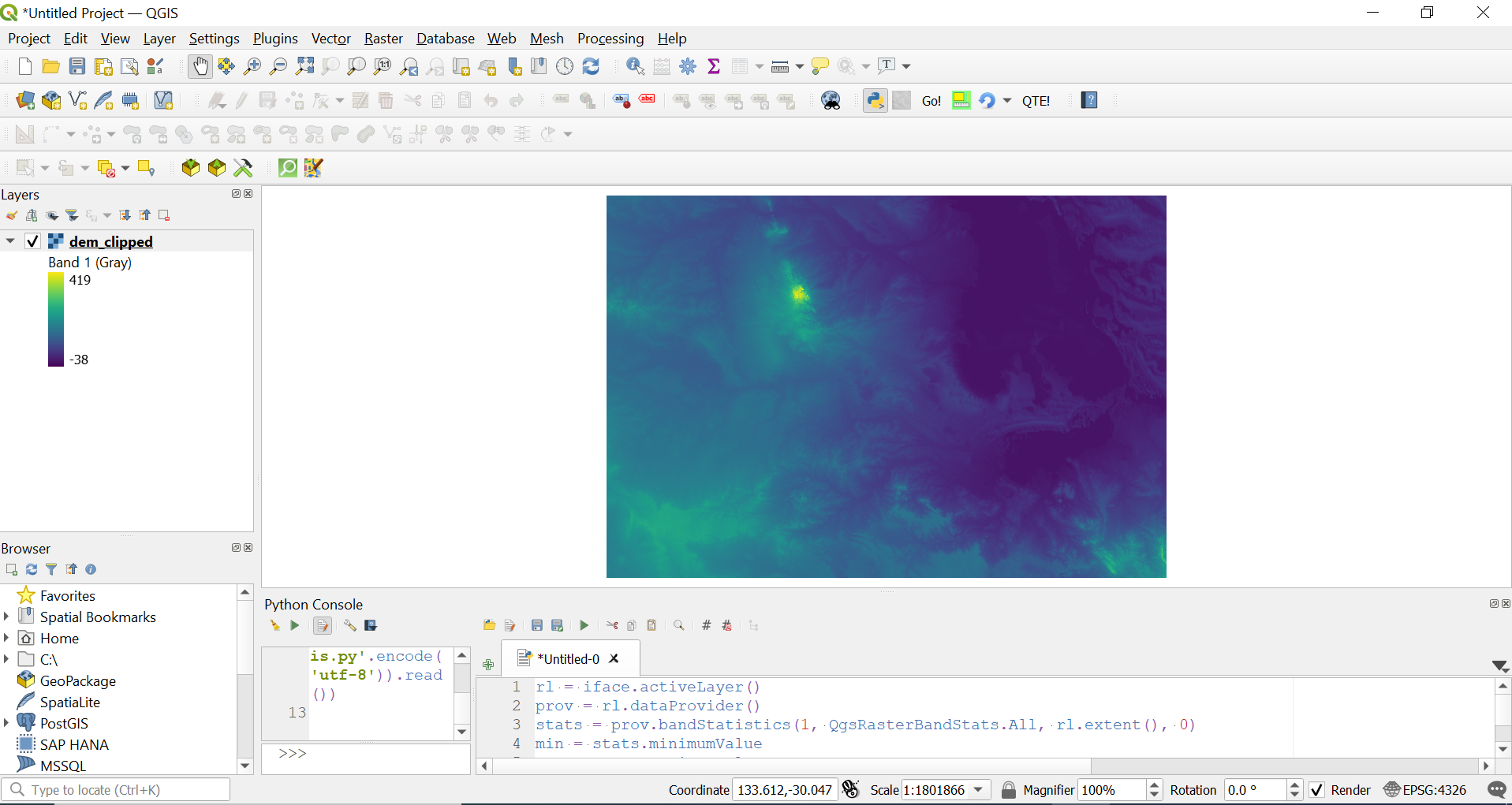Close the *Untitled-0 editor tab
This screenshot has height=805, width=1512.
(x=614, y=658)
